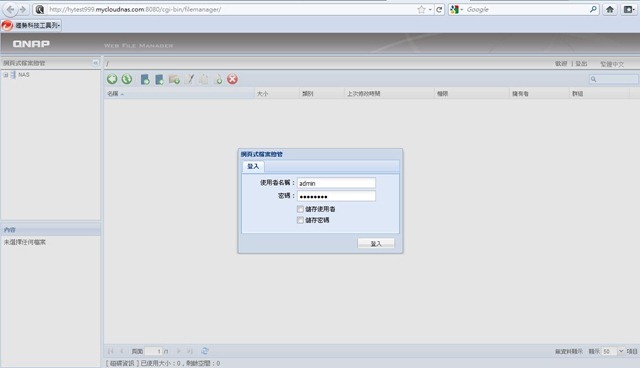Viewport: 640px width, 368px height.
Task: Click the Traditional Chinese language link
Action: [612, 64]
